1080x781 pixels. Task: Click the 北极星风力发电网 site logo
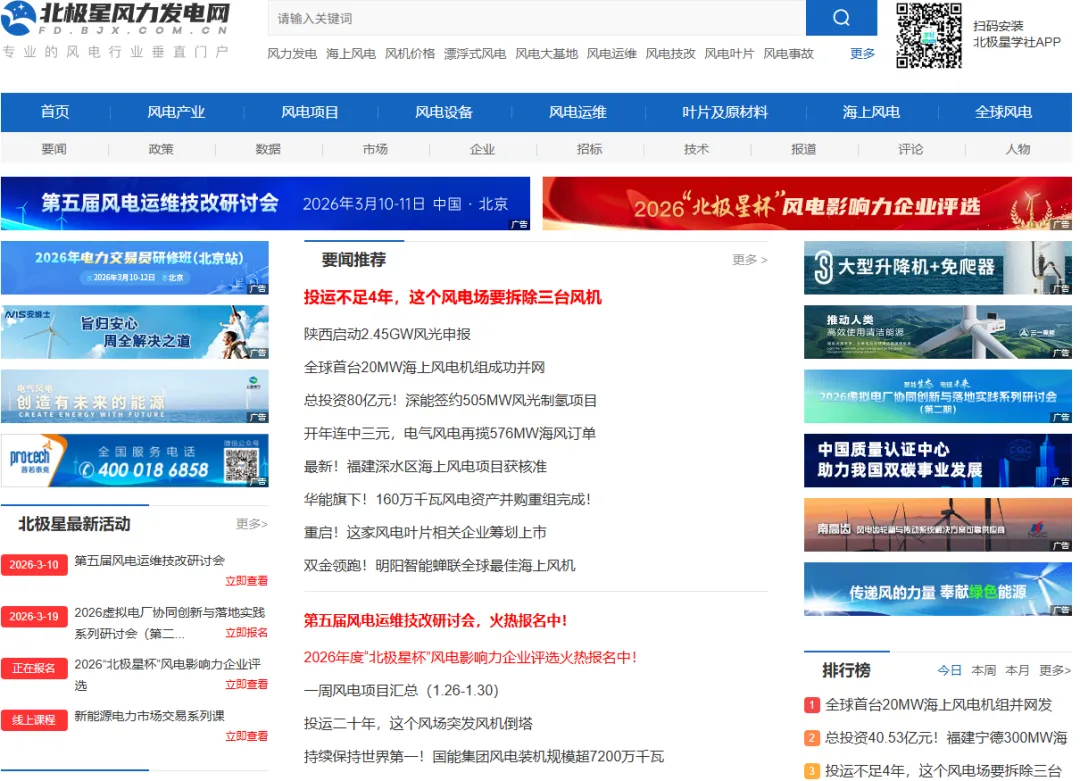[115, 19]
